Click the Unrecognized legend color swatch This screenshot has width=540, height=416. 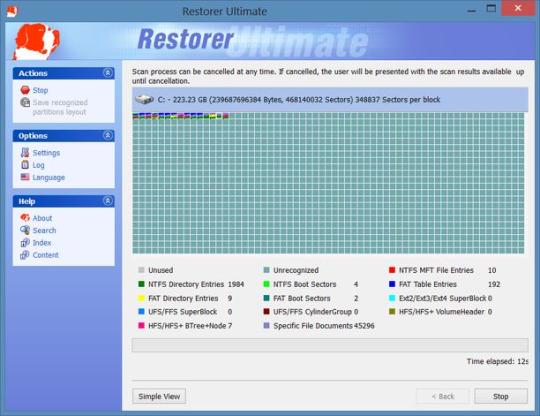pyautogui.click(x=266, y=270)
